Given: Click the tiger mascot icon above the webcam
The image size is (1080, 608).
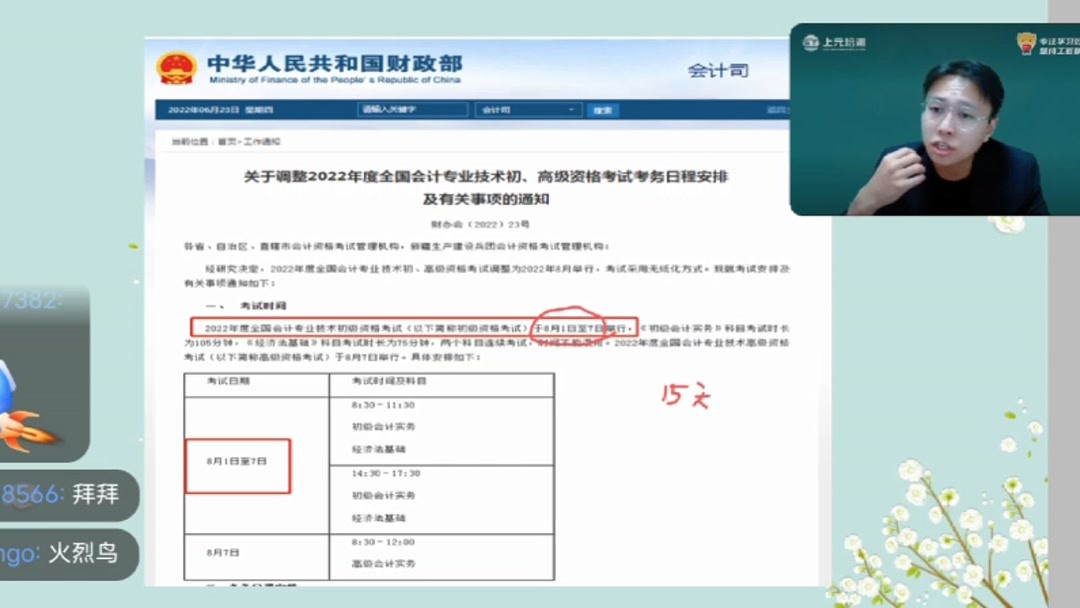Looking at the screenshot, I should [x=1026, y=42].
